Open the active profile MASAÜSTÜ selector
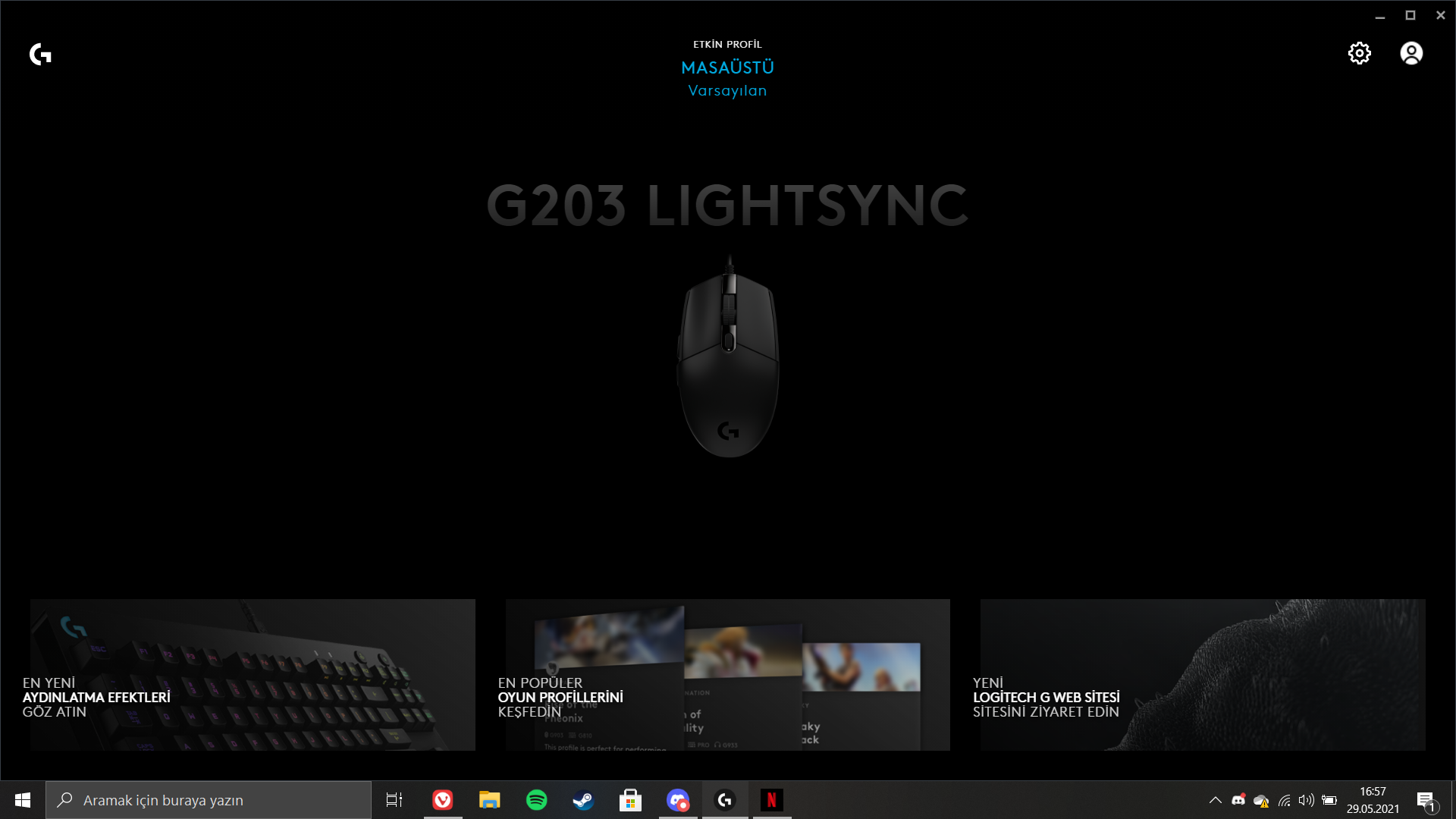 coord(727,67)
